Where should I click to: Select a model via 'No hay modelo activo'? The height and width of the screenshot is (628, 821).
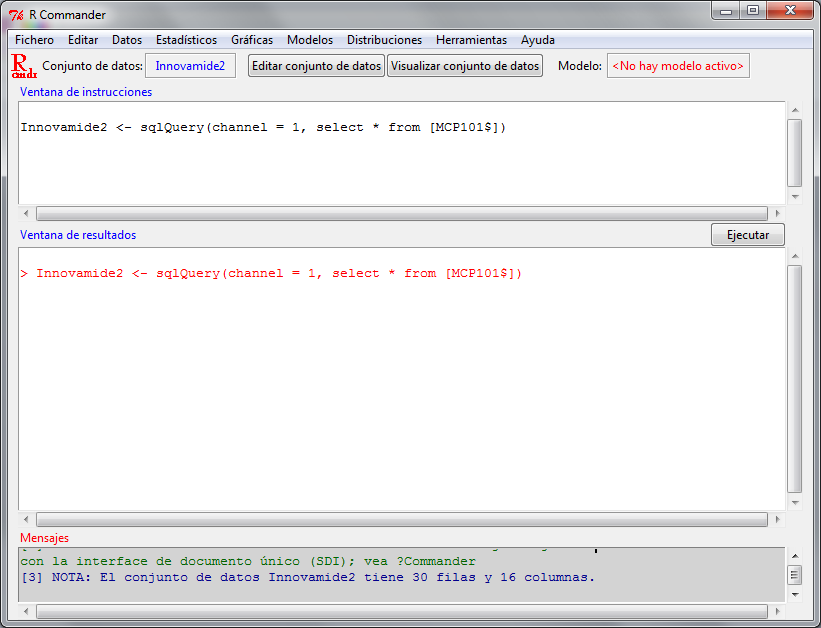(x=678, y=66)
